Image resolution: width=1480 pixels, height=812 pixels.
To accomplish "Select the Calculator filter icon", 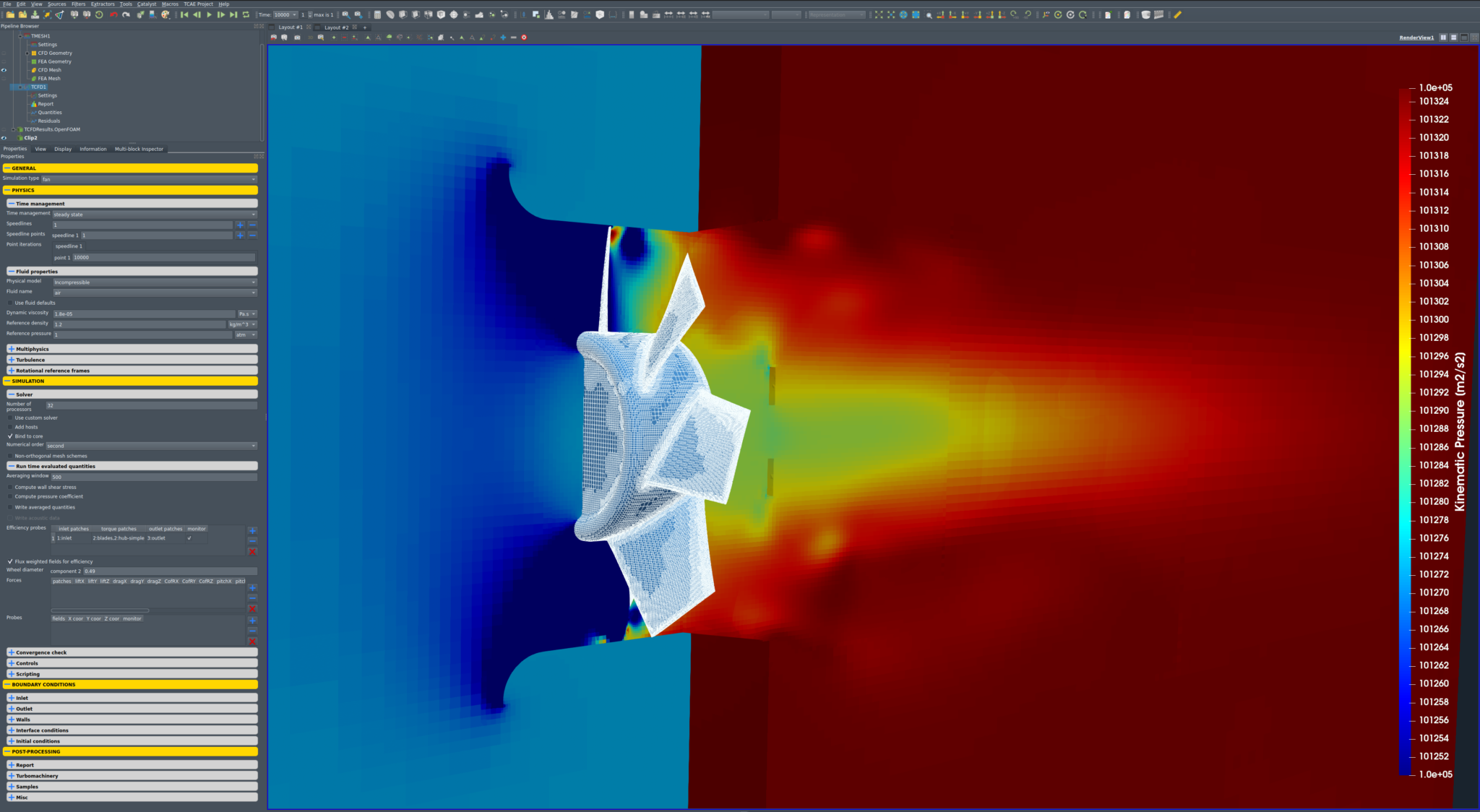I will click(x=378, y=14).
